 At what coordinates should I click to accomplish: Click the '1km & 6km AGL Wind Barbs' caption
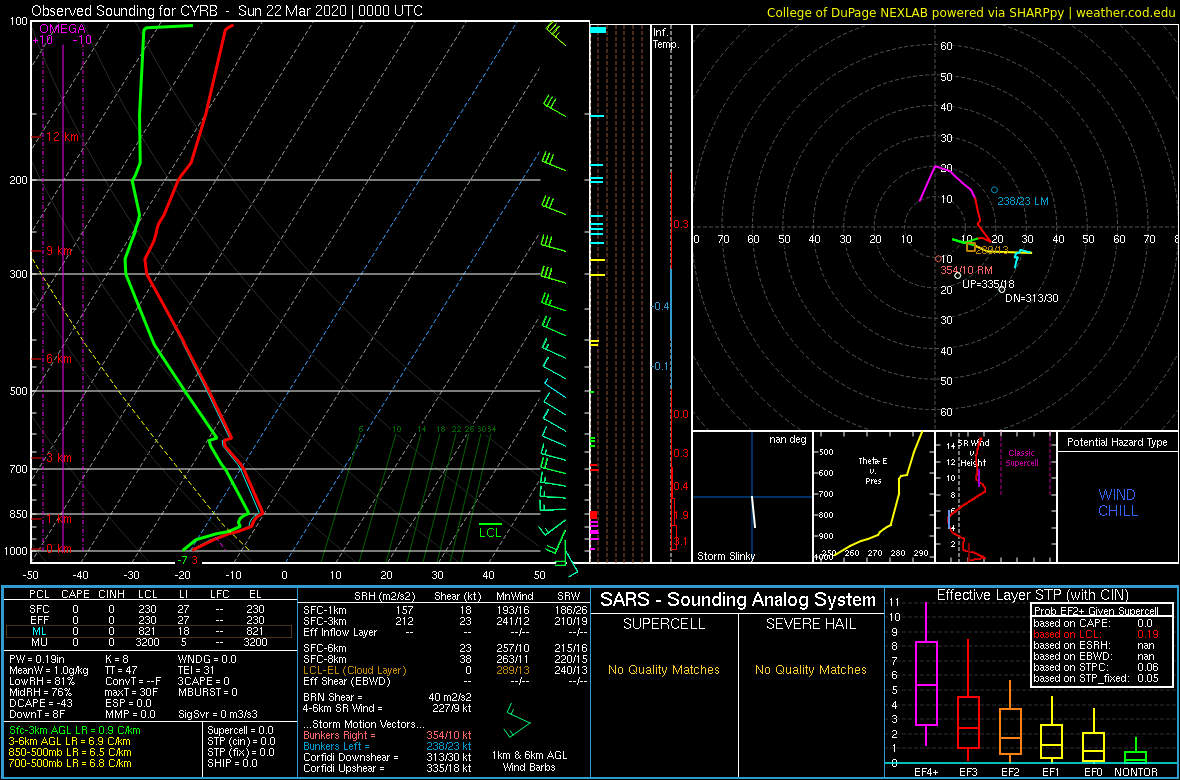(529, 763)
